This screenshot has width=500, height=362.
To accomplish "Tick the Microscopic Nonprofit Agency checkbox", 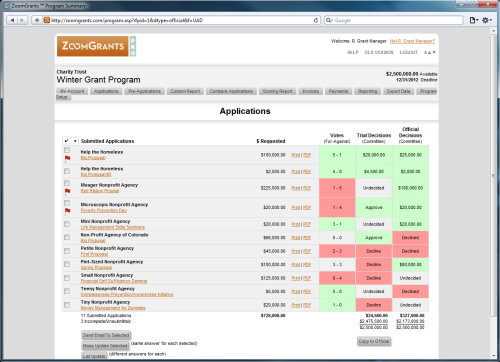I will pyautogui.click(x=67, y=203).
